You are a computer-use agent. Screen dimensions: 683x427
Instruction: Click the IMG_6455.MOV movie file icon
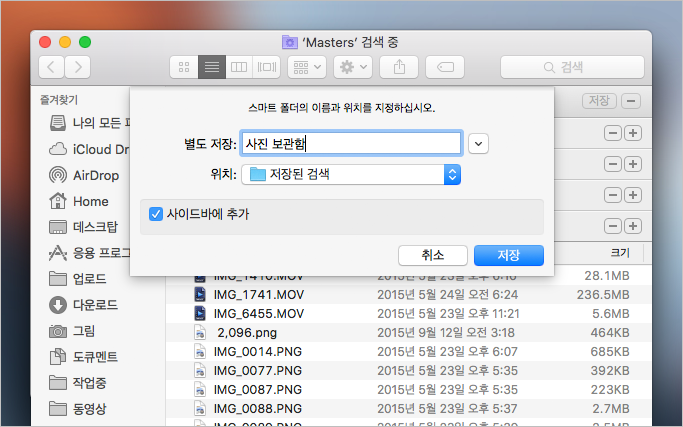point(200,314)
